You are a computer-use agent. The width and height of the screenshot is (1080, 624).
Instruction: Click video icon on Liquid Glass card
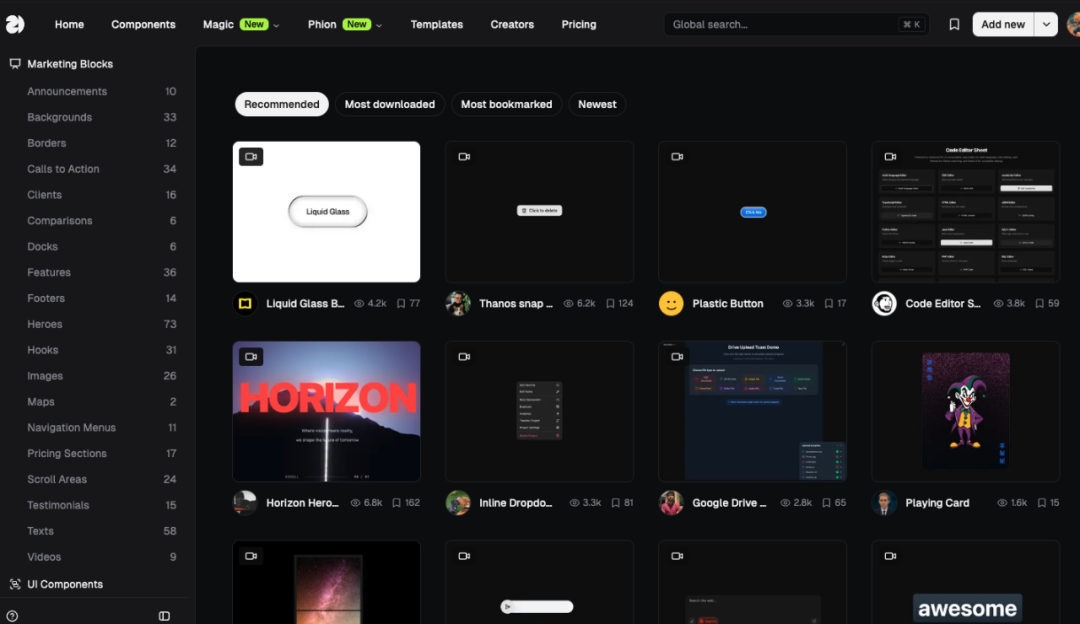251,156
